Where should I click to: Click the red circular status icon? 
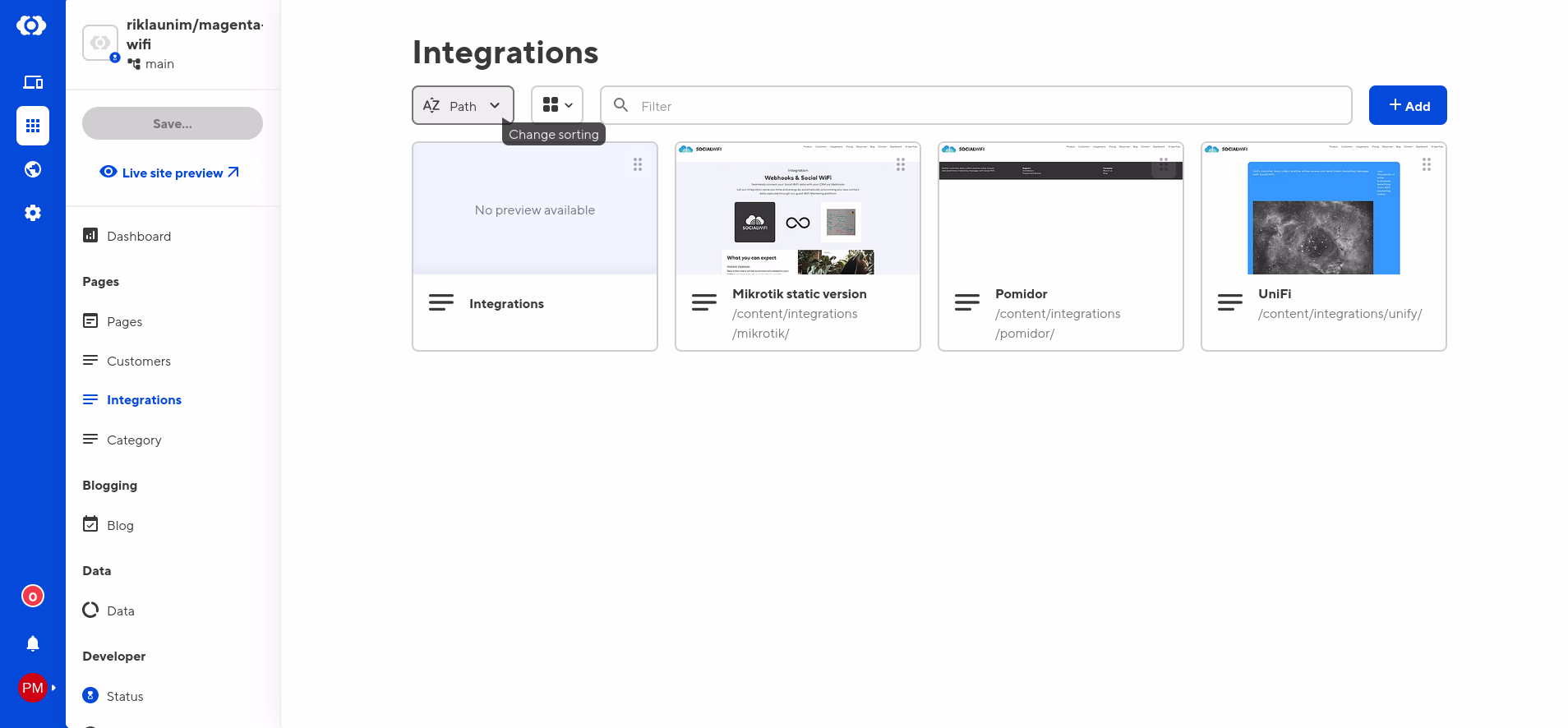33,597
